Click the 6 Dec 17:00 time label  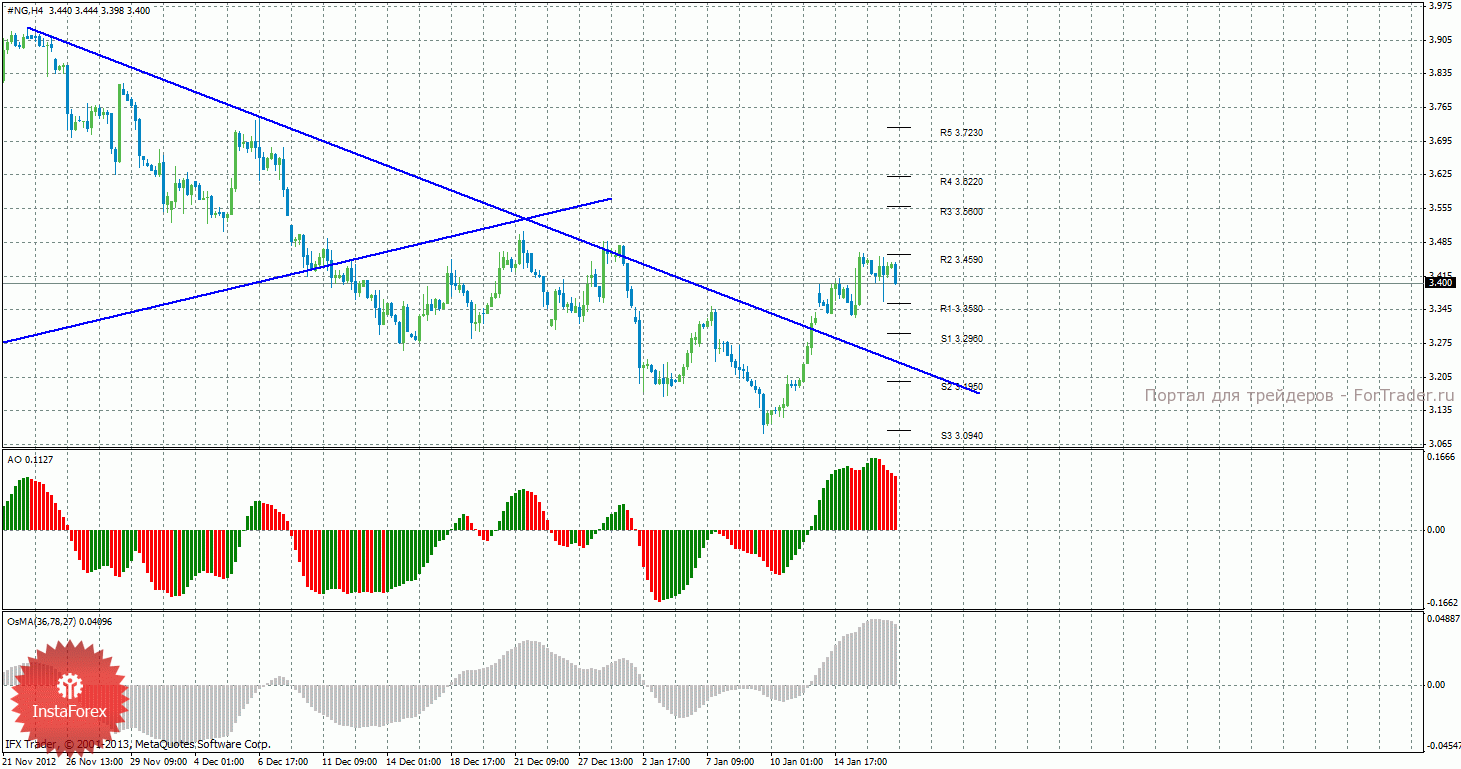[284, 762]
